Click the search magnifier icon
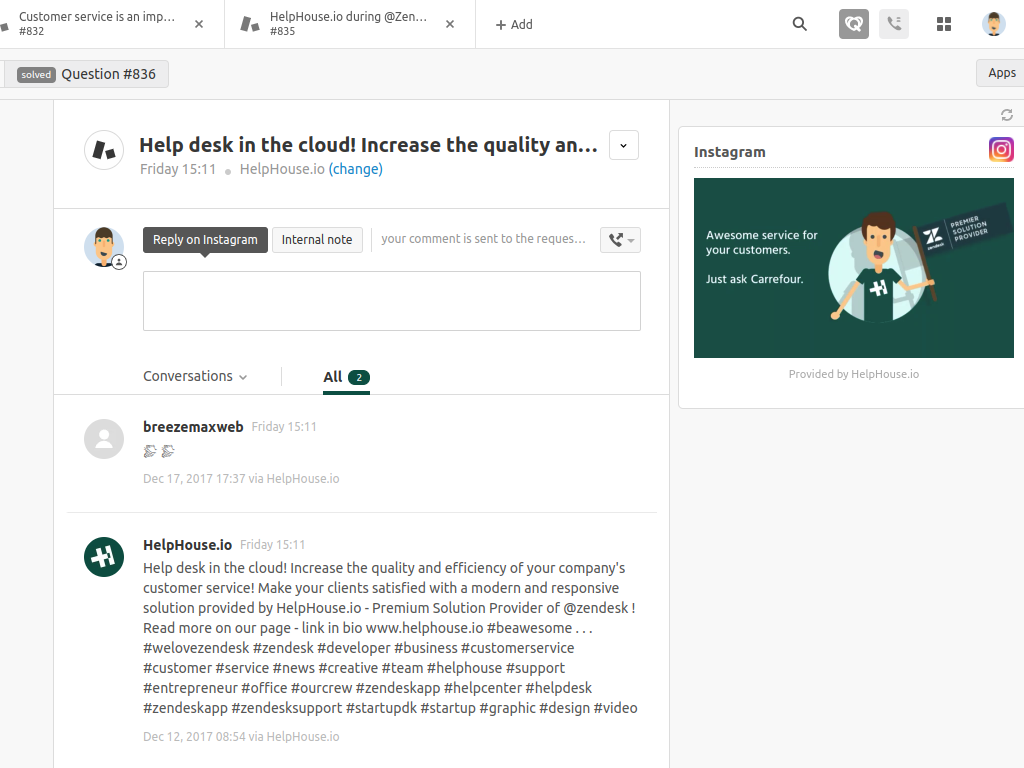Viewport: 1024px width, 768px height. click(x=799, y=24)
